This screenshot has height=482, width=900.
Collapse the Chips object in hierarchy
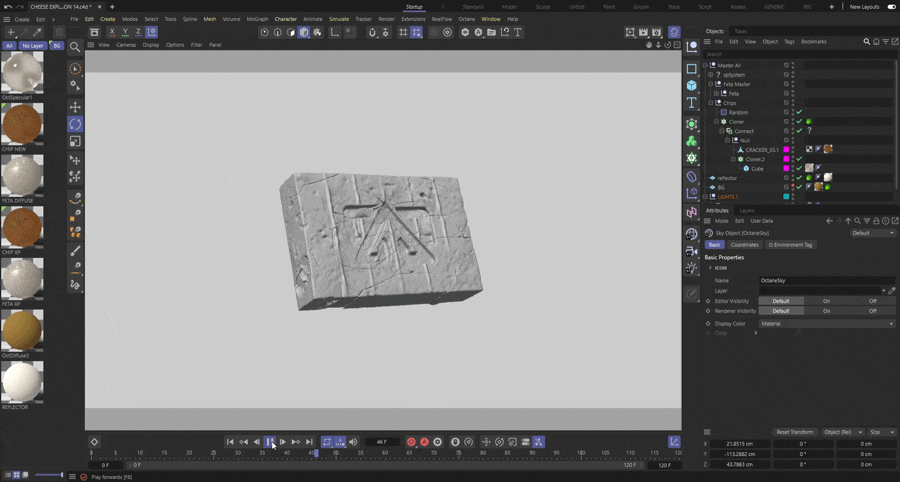pyautogui.click(x=711, y=103)
